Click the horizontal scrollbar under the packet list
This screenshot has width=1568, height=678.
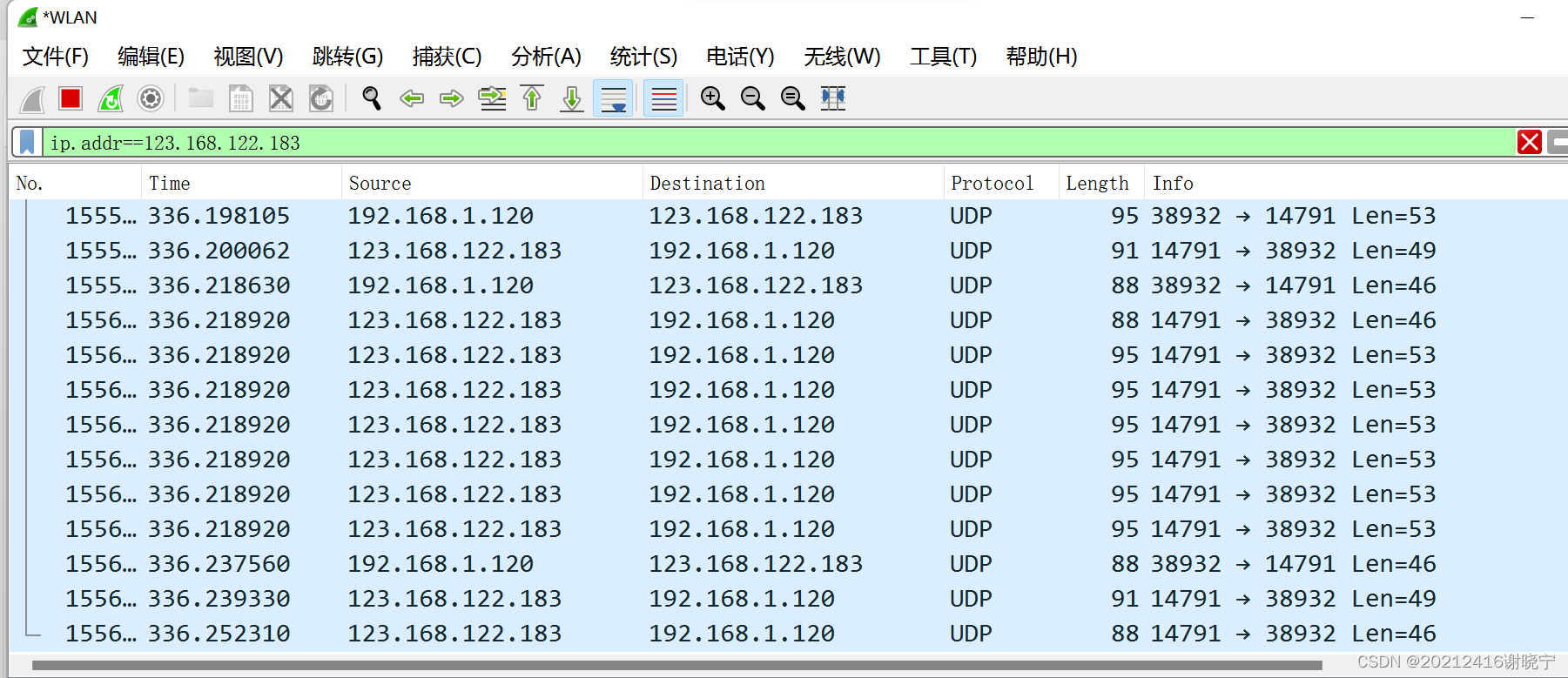point(677,666)
